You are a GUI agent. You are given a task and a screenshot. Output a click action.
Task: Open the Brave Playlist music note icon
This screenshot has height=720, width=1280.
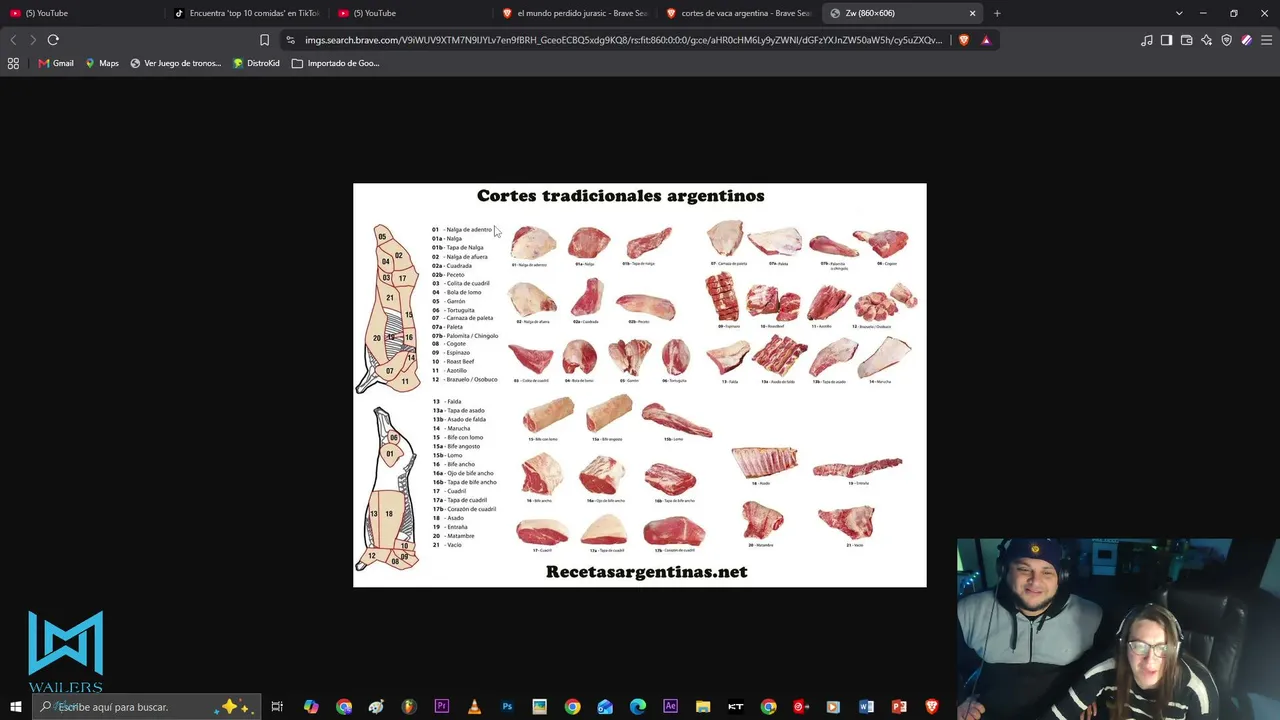1147,40
